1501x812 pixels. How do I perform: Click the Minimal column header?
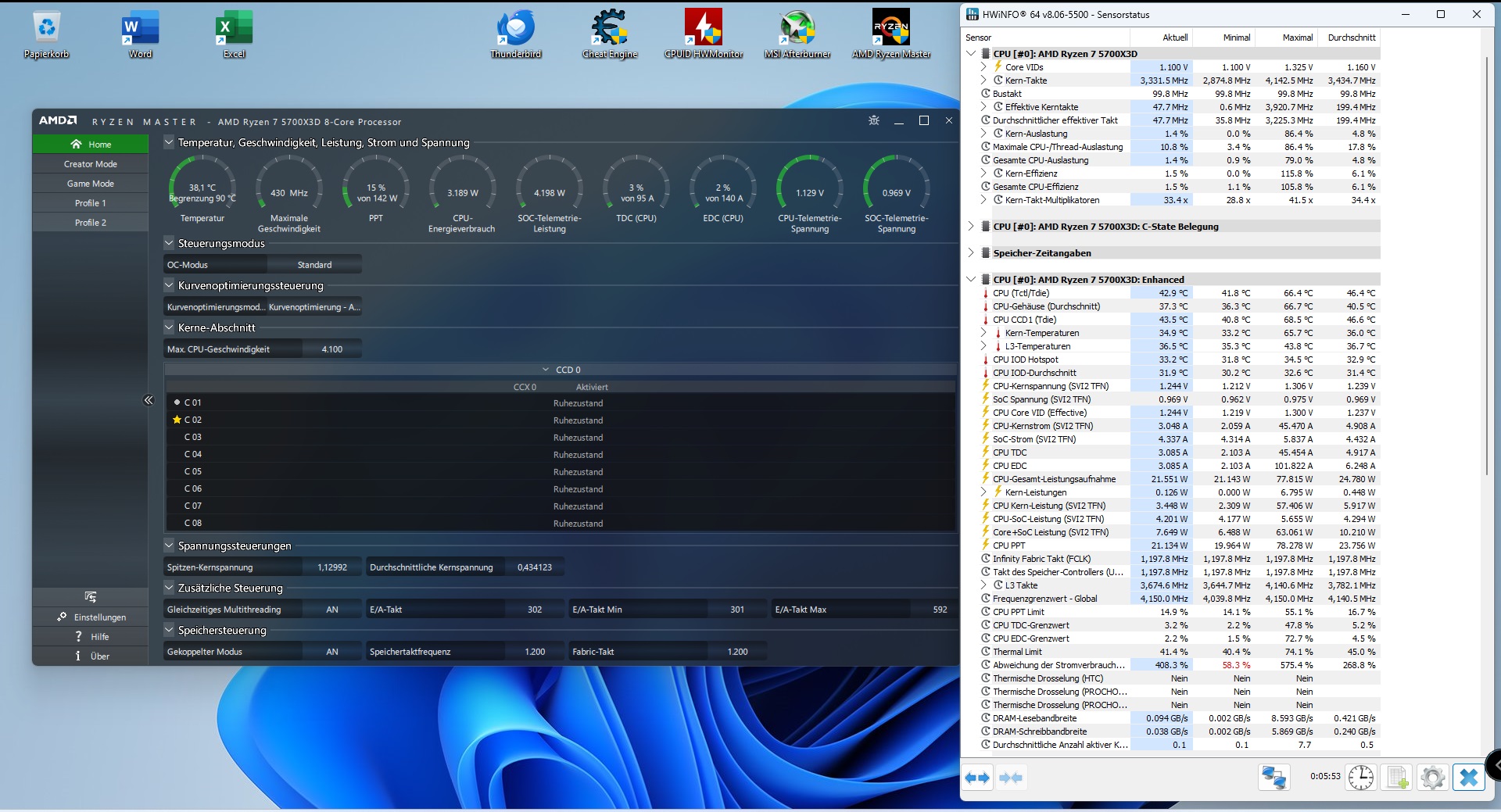point(1223,38)
